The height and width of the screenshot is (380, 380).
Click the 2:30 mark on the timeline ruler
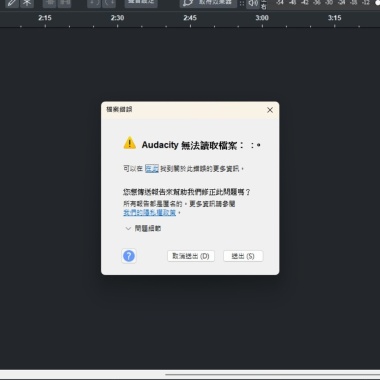tap(117, 18)
